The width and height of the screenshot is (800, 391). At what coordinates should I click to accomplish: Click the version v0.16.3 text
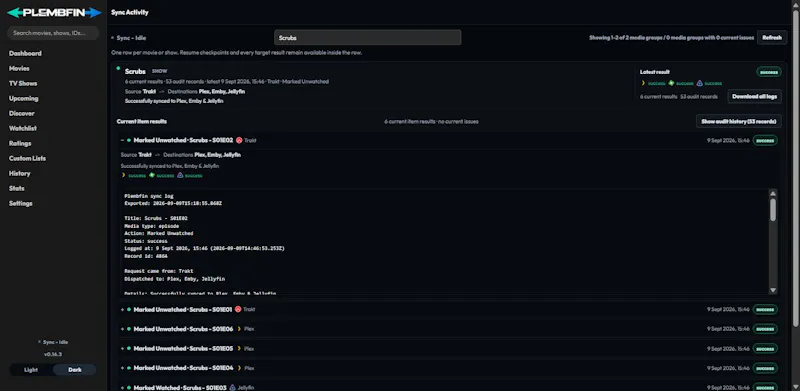click(53, 354)
